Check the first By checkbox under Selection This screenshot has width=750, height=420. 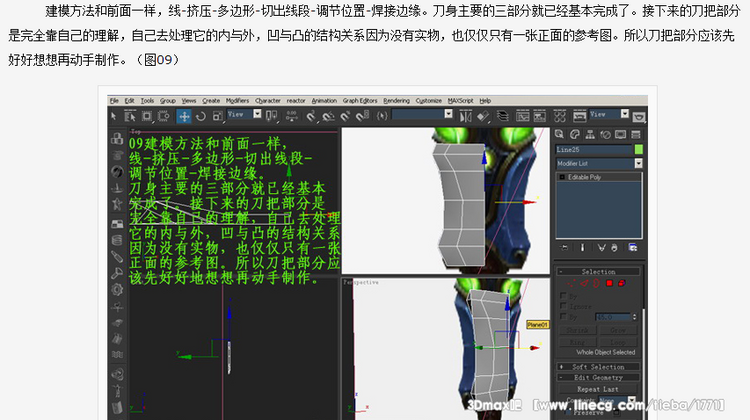click(563, 296)
